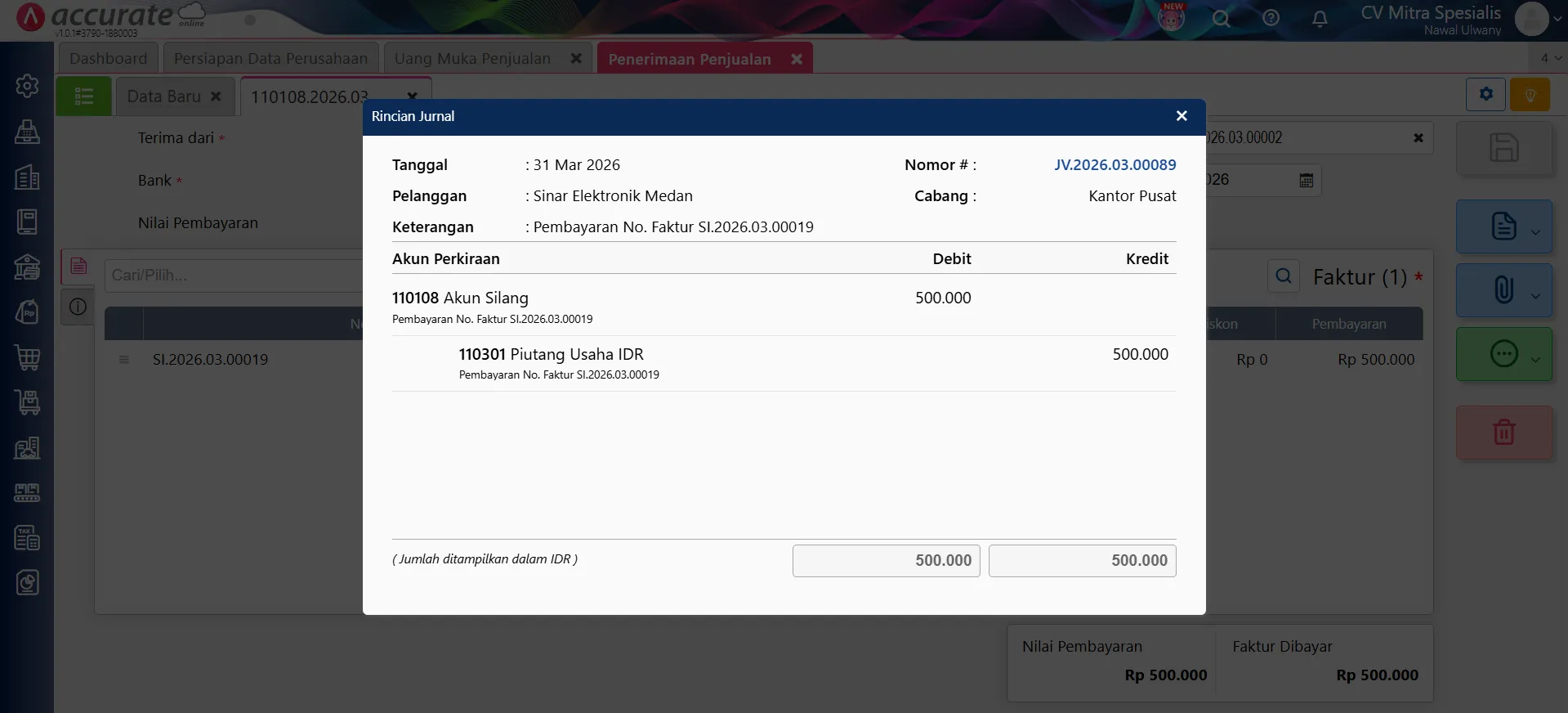Open the user profile avatar
The height and width of the screenshot is (713, 1568).
pyautogui.click(x=1531, y=19)
